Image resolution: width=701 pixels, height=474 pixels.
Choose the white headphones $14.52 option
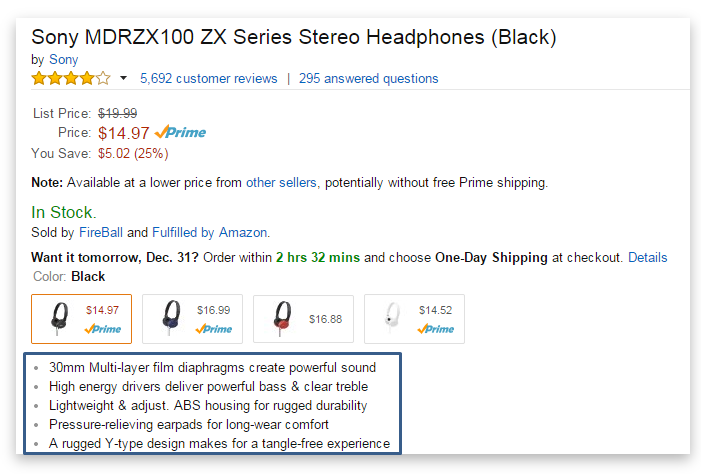coord(414,319)
